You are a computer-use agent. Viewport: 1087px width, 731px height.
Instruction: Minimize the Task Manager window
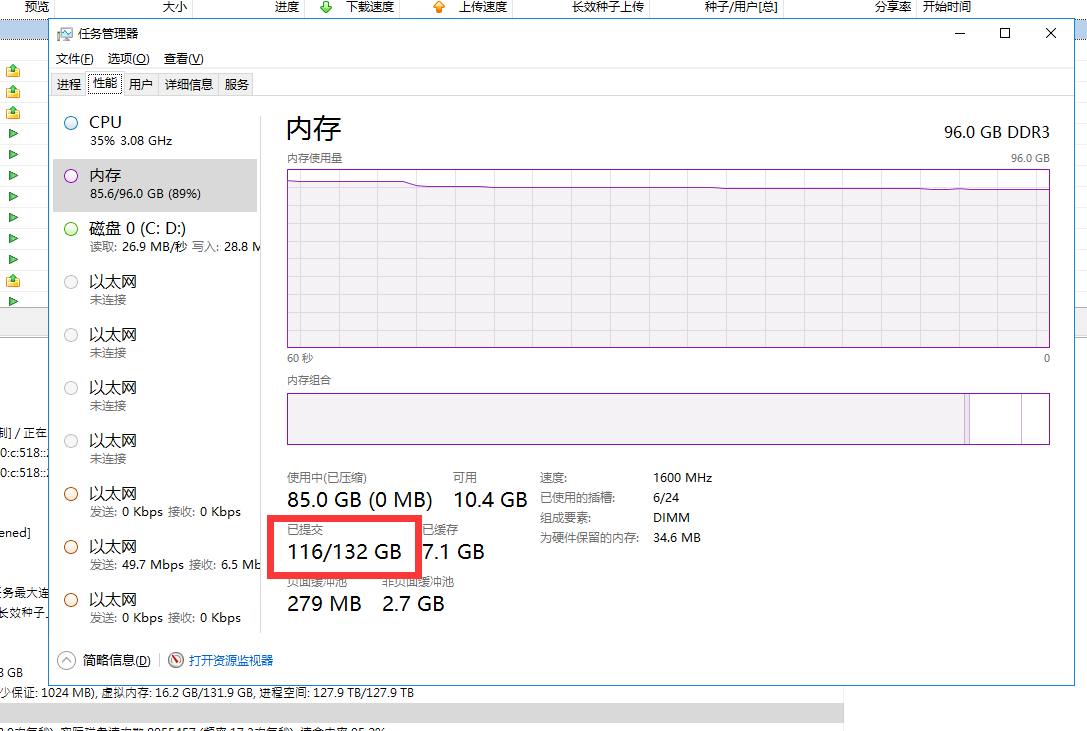[960, 33]
